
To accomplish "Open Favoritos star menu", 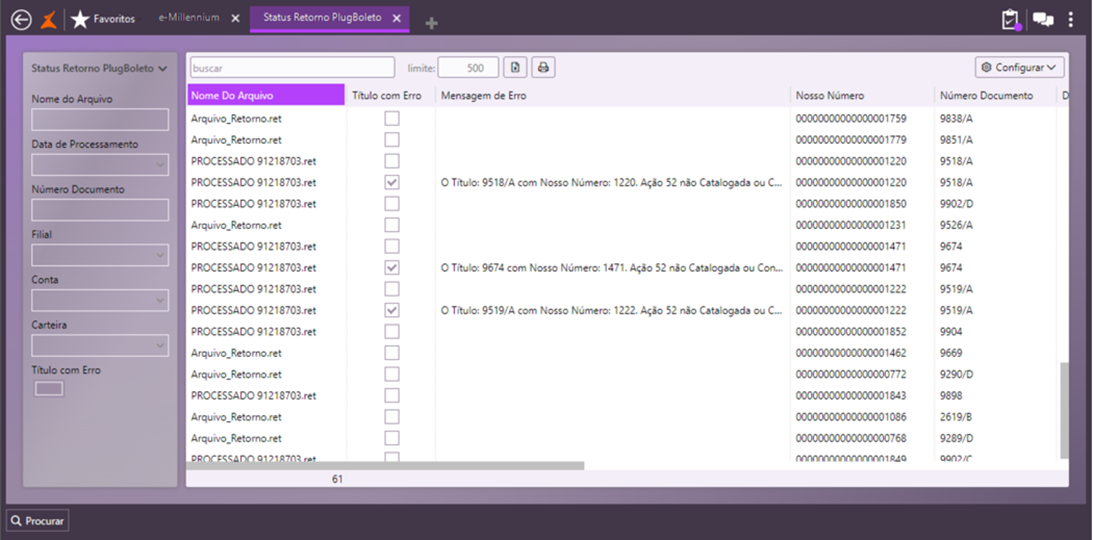I will [102, 20].
